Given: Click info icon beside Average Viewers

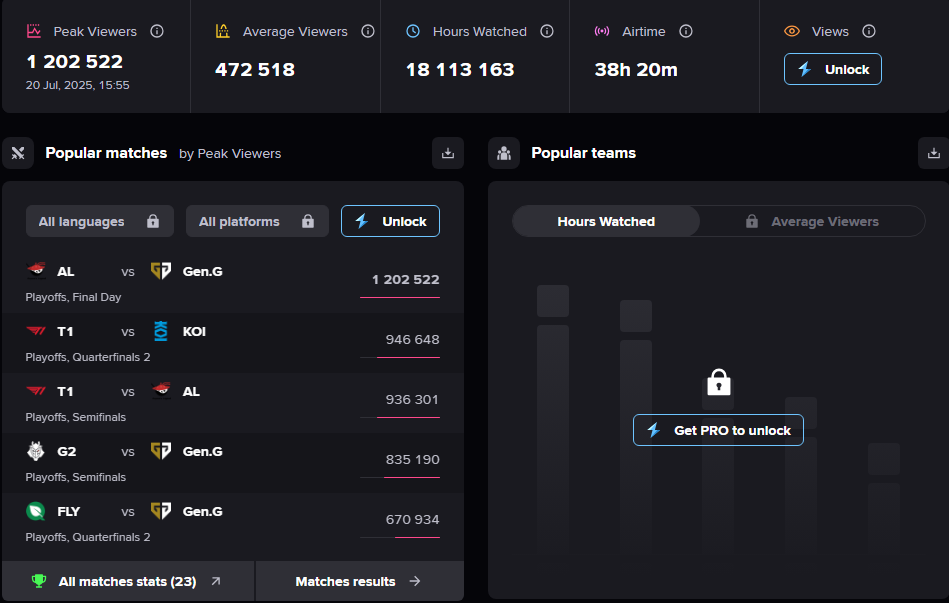Looking at the screenshot, I should [x=368, y=31].
